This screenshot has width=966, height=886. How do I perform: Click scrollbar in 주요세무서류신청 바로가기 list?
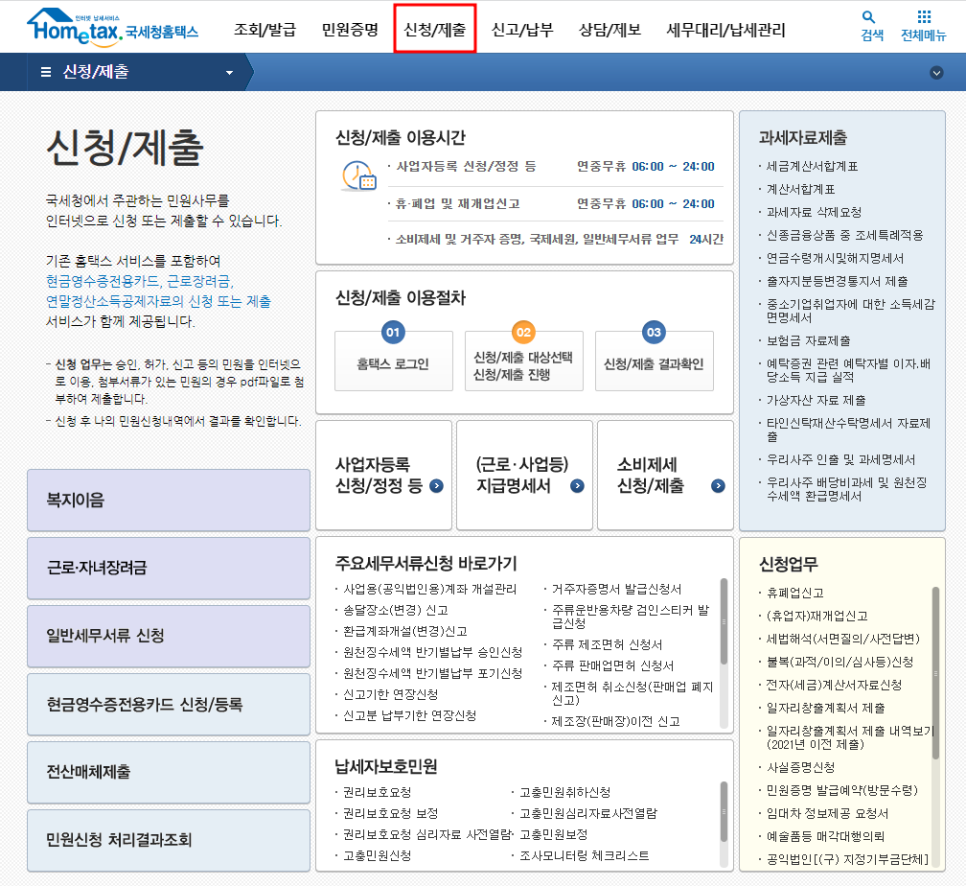(x=724, y=621)
